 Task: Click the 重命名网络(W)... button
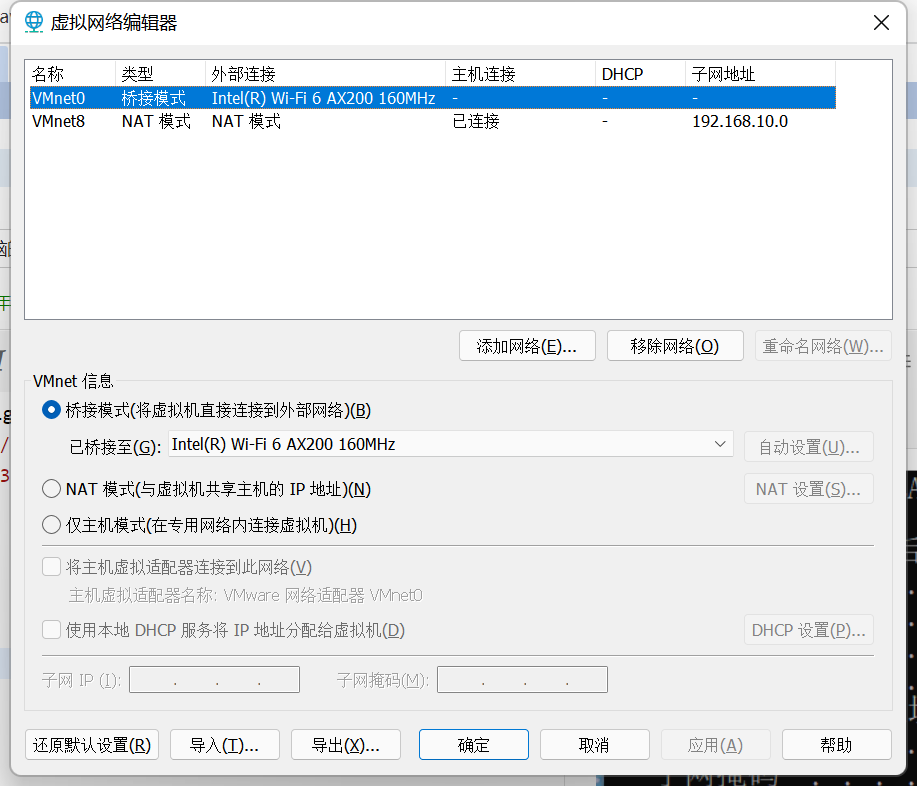(x=823, y=346)
